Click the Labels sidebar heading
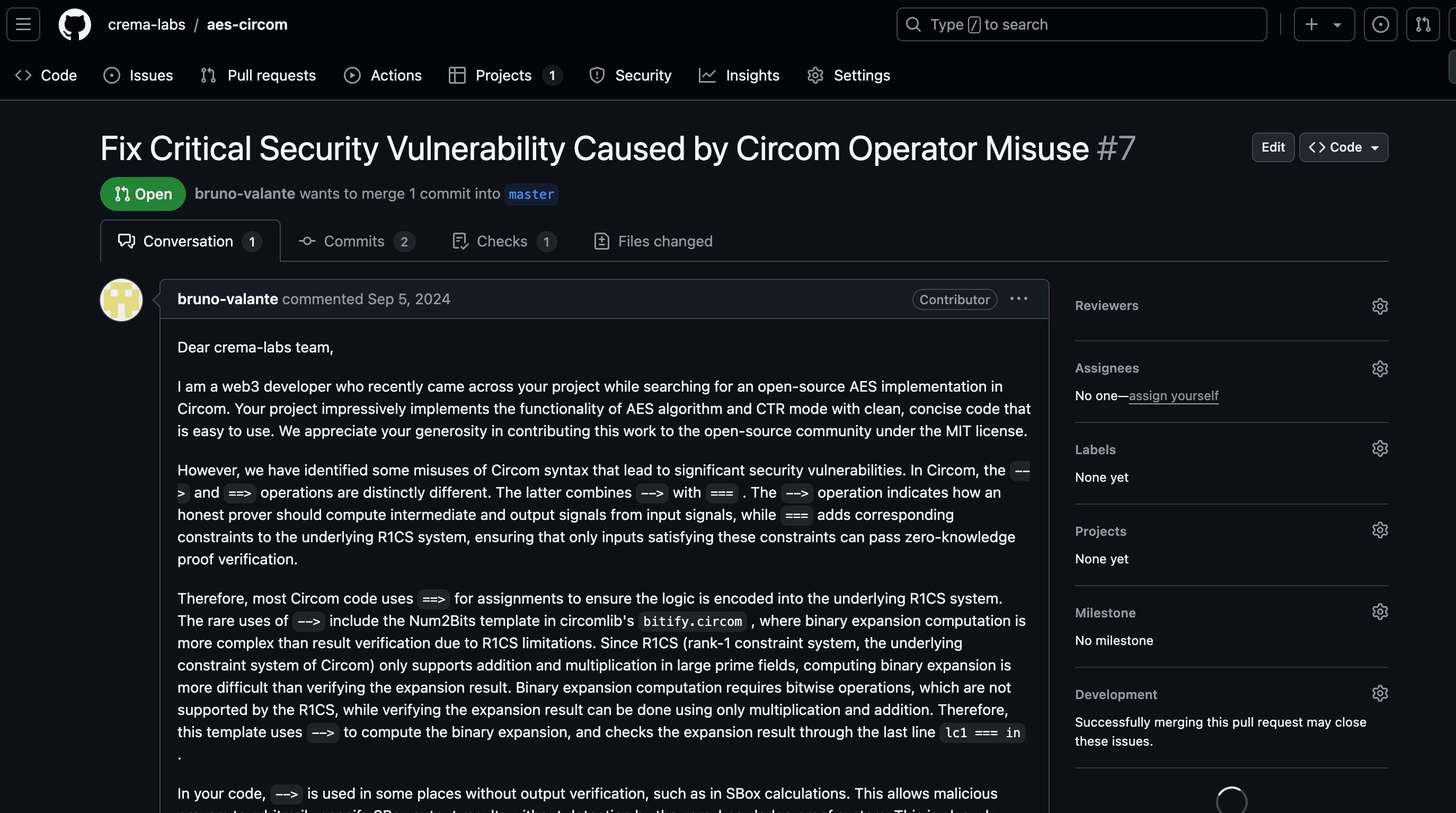 click(x=1095, y=449)
